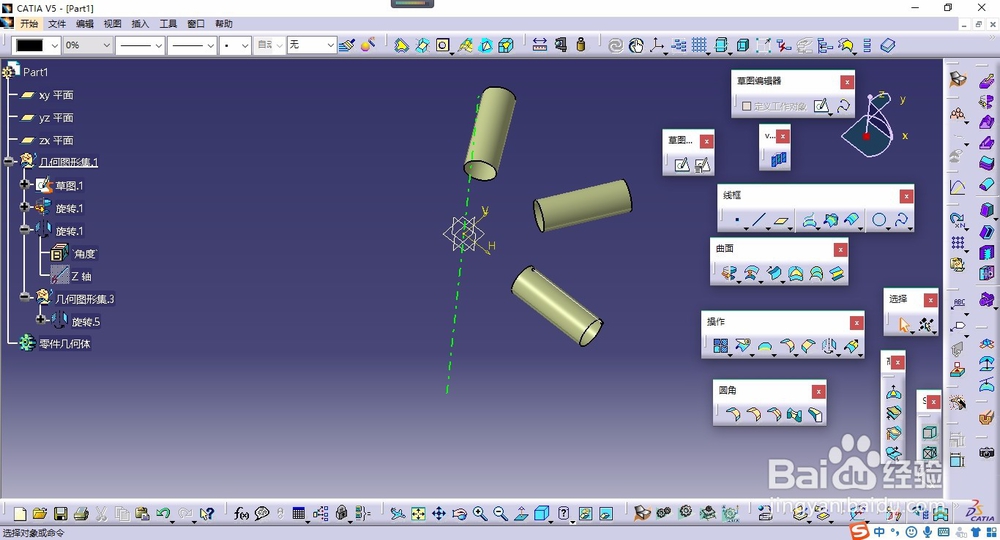The width and height of the screenshot is (1000, 540).
Task: Open the 窗口 menu
Action: pos(196,24)
